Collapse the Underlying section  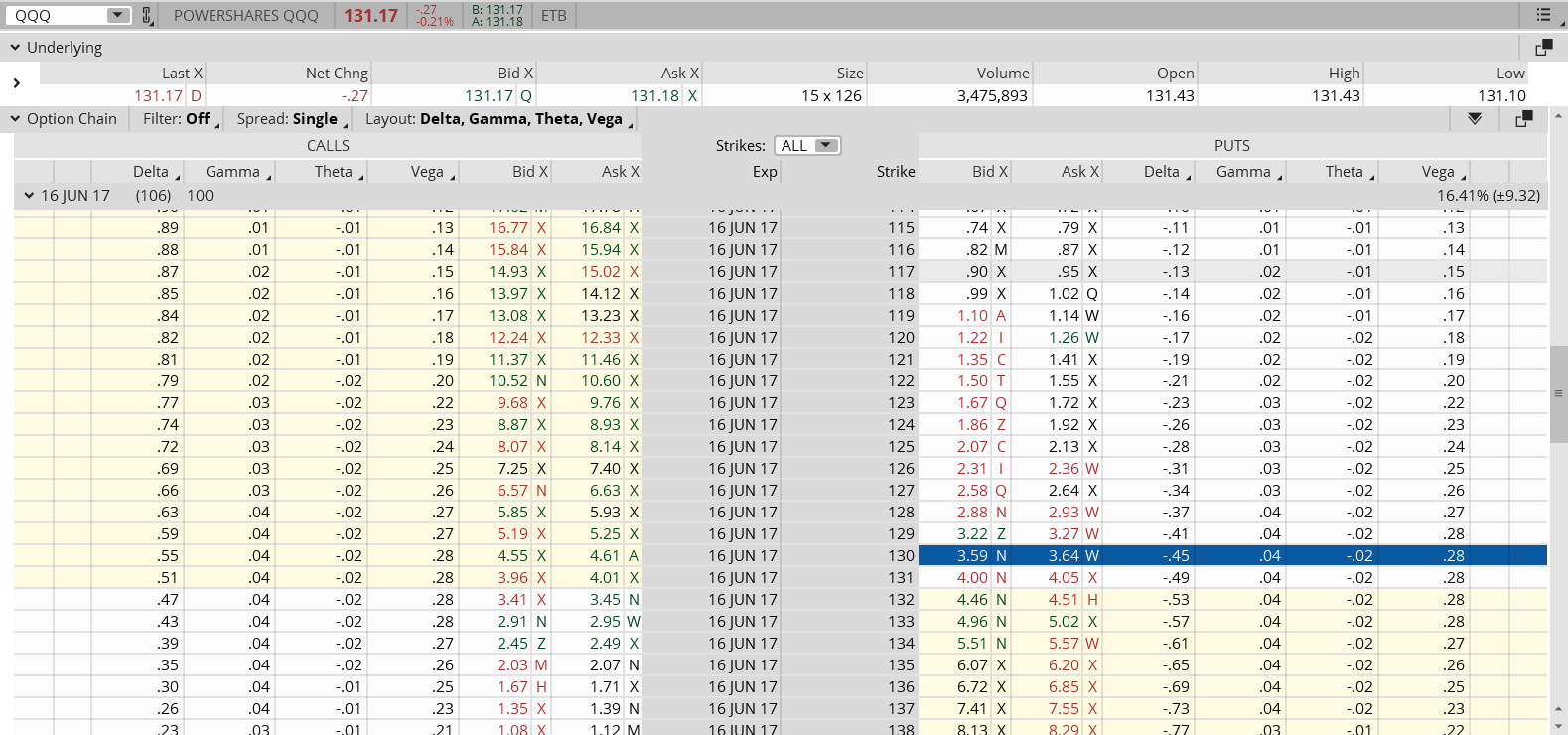point(15,48)
